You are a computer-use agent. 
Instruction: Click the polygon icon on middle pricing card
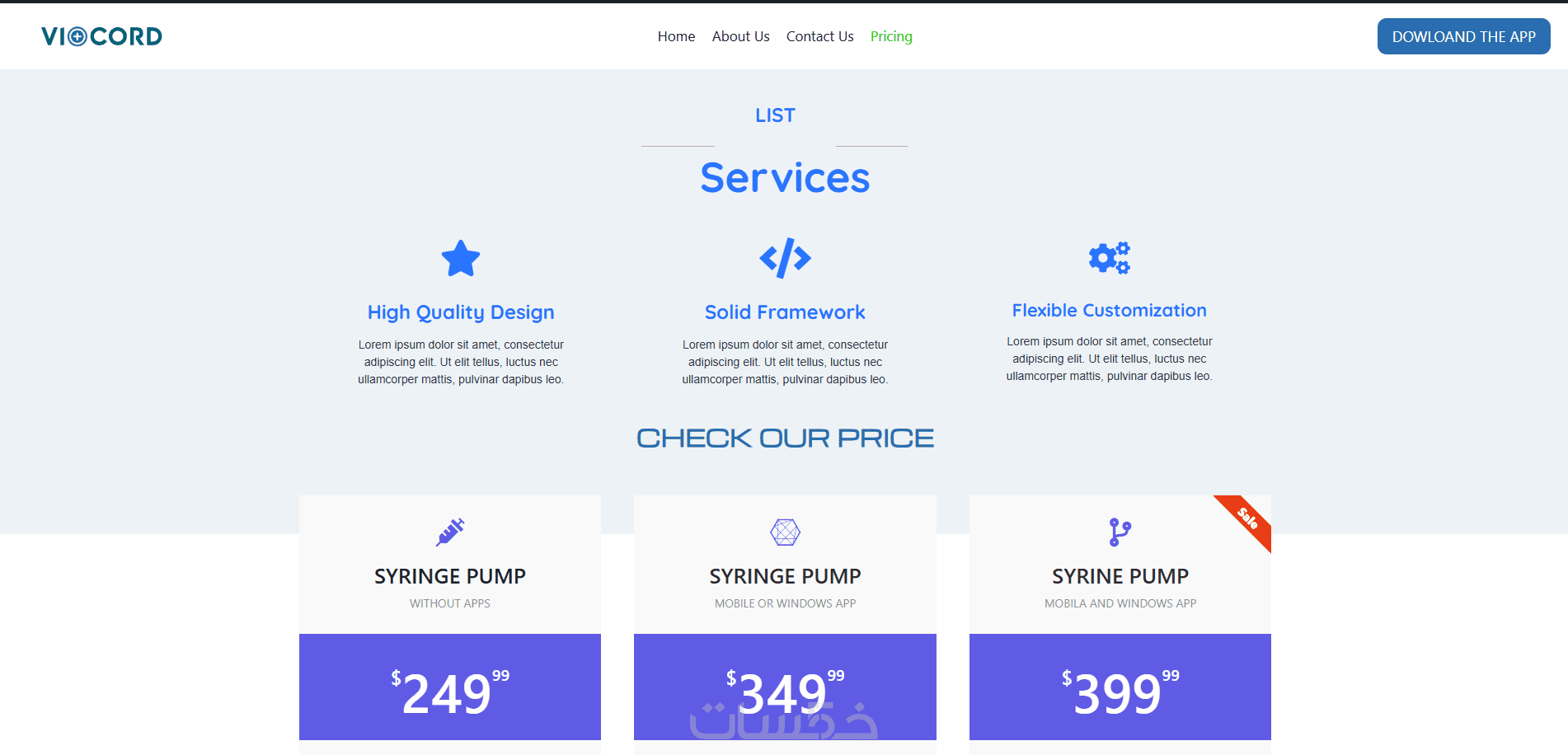click(x=785, y=532)
